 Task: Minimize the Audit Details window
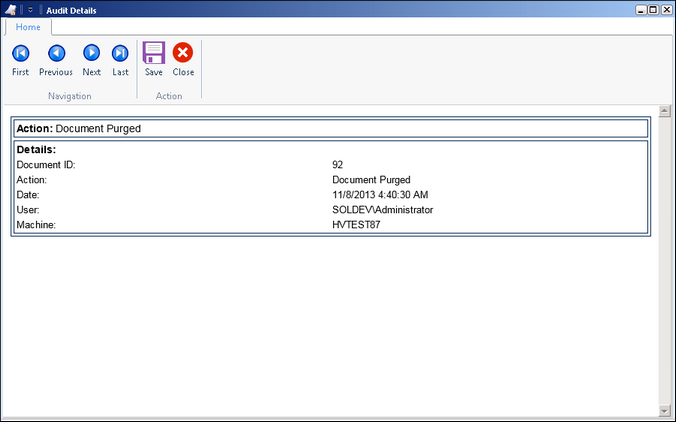coord(640,9)
